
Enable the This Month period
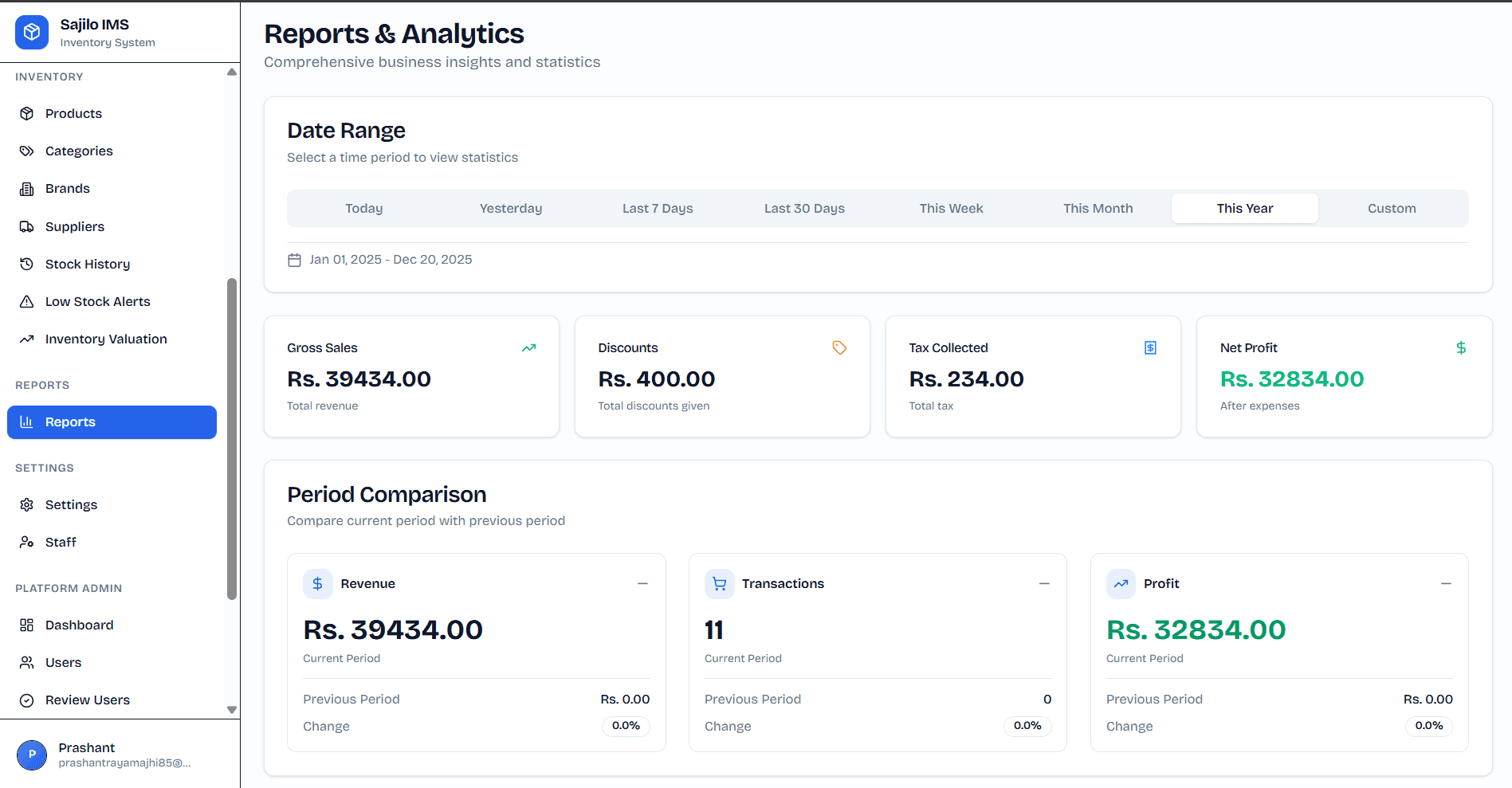pos(1098,208)
